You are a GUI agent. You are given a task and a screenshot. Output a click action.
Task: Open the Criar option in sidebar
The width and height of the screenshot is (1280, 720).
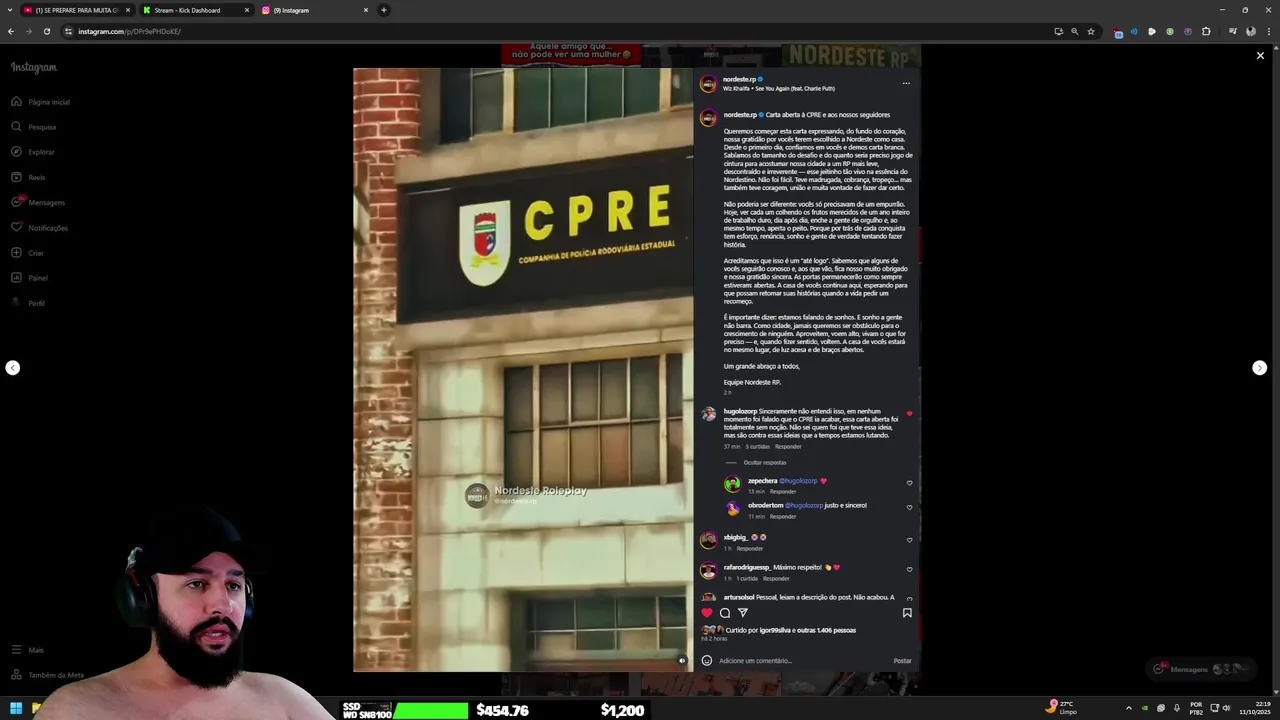(x=27, y=253)
